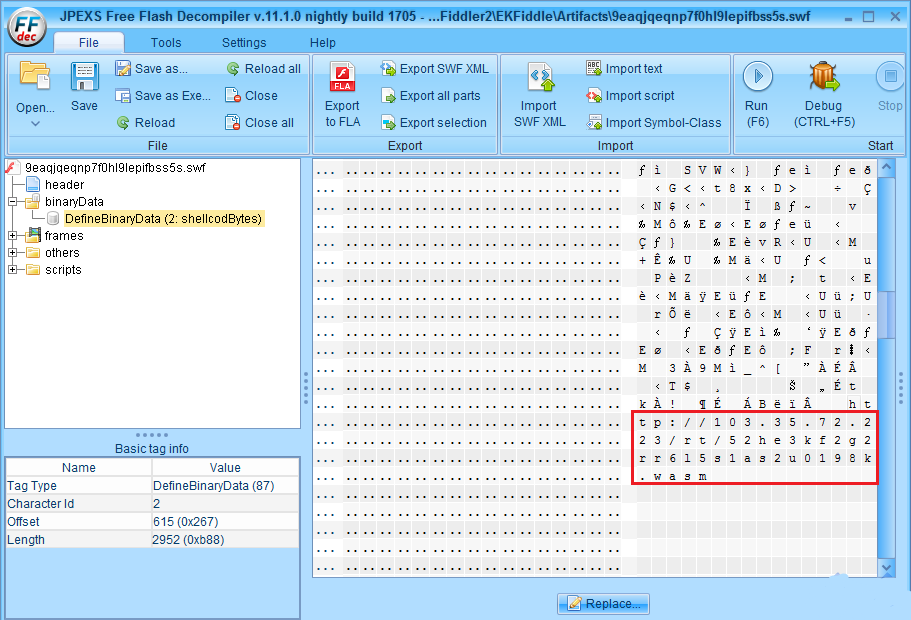Image resolution: width=911 pixels, height=620 pixels.
Task: Select the scripts folder node
Action: pyautogui.click(x=63, y=270)
